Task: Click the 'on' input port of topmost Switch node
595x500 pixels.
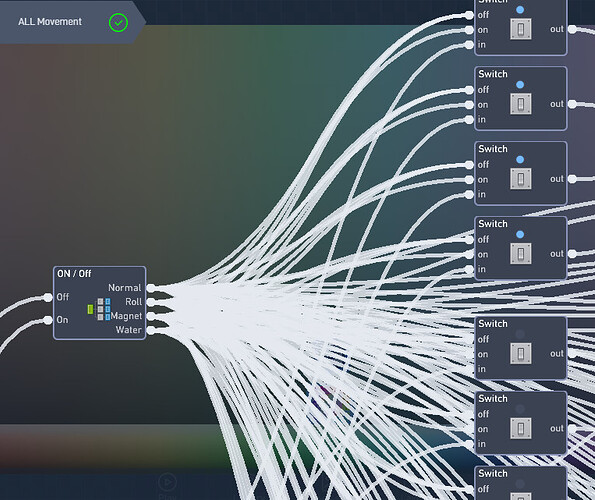Action: click(469, 30)
